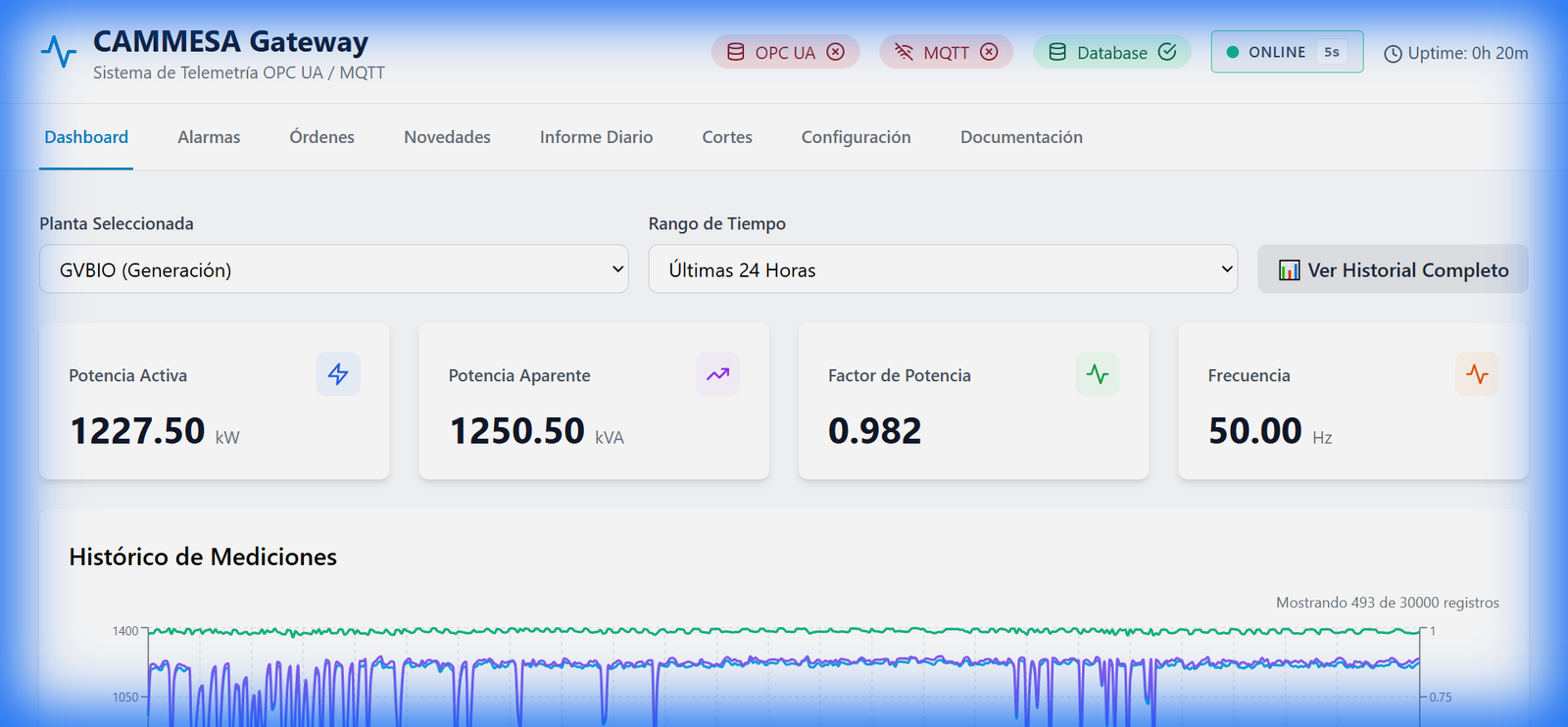
Task: Click the MQTT disconnected X icon
Action: coord(989,52)
